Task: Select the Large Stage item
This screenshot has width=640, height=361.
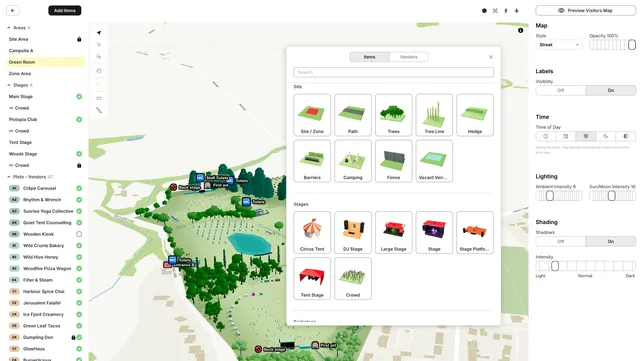Action: coord(393,232)
